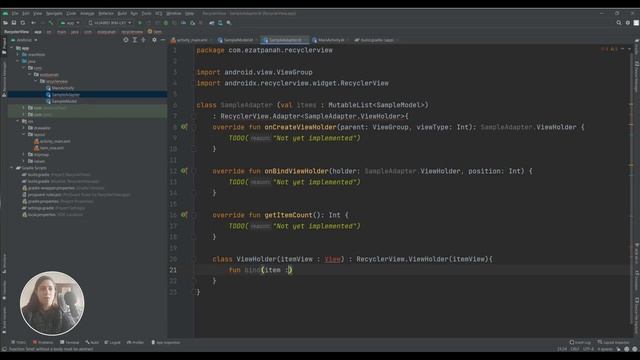Expand the manifests folder

18,55
